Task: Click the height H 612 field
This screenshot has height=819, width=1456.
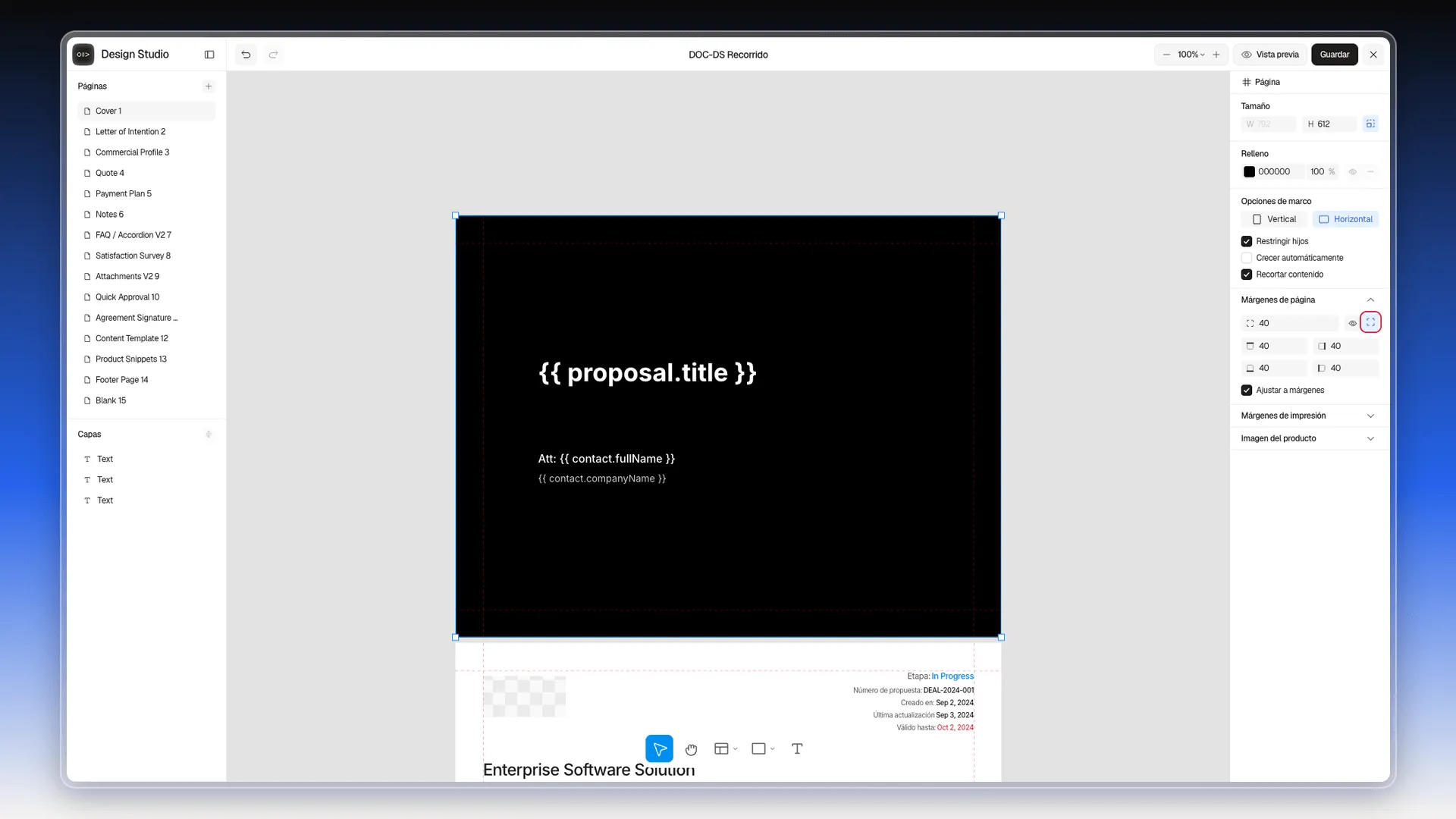Action: coord(1329,124)
